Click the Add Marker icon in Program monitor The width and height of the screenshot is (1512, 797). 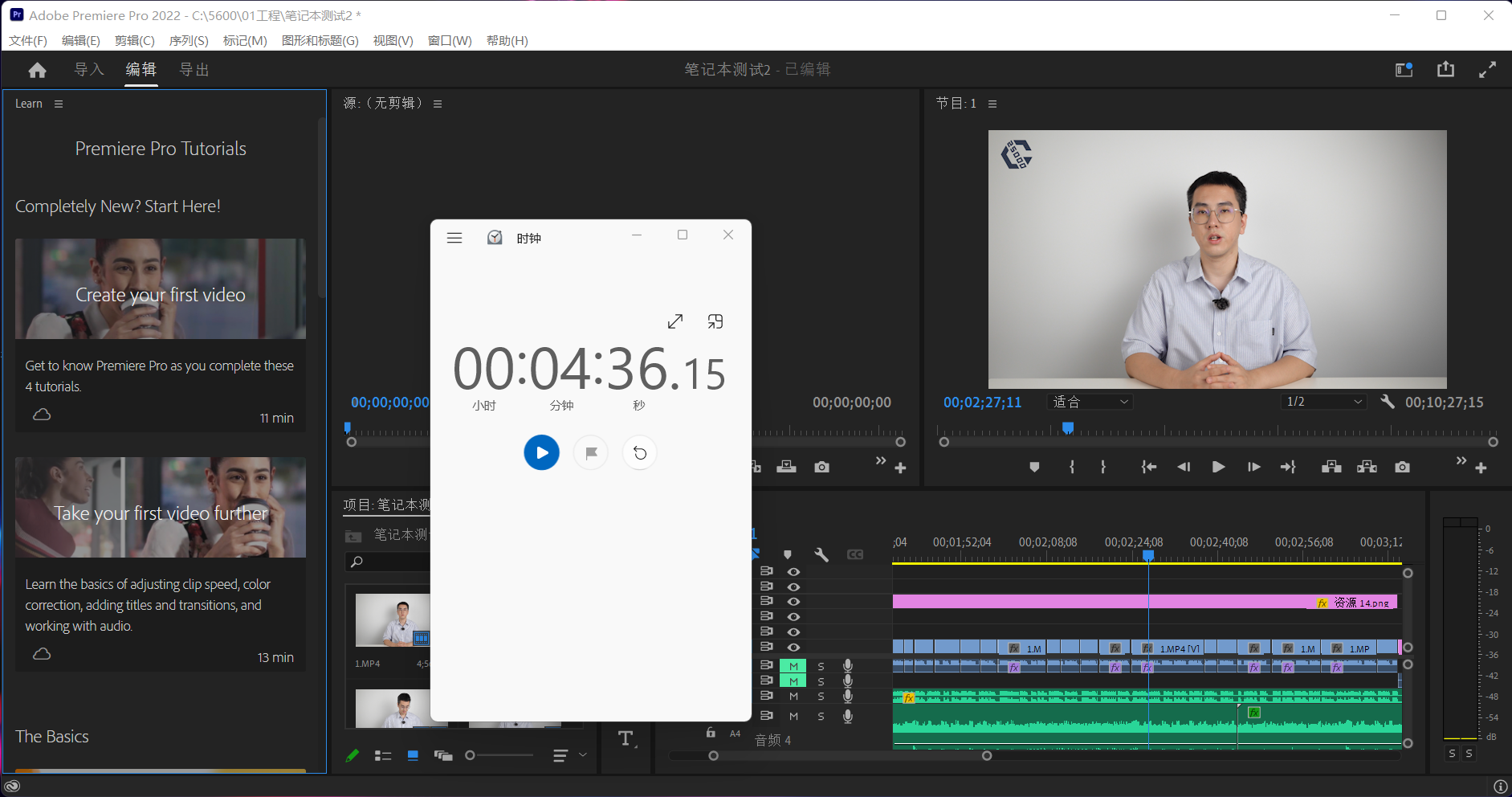[x=1034, y=467]
